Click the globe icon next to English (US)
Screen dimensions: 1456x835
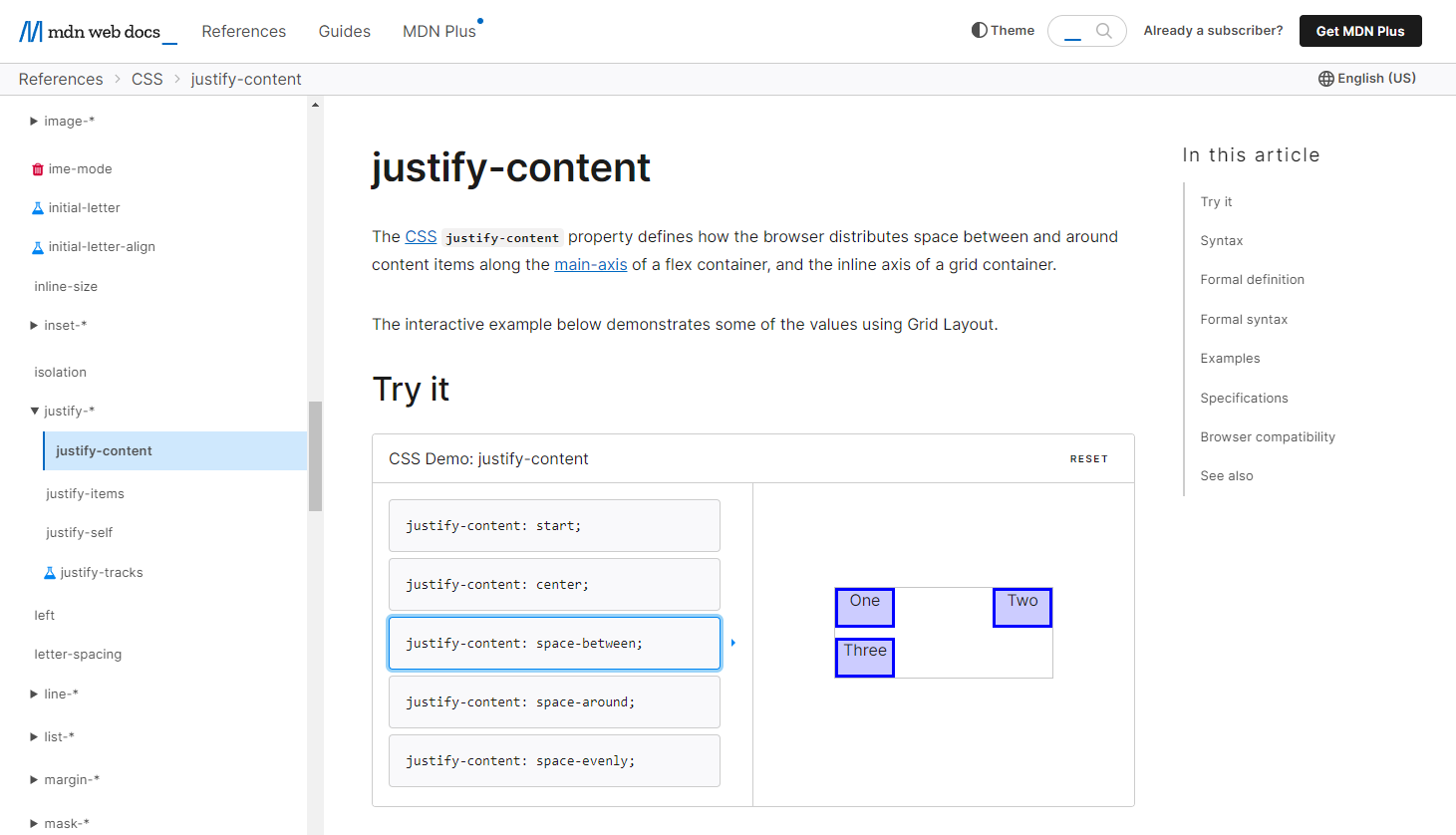pyautogui.click(x=1326, y=78)
